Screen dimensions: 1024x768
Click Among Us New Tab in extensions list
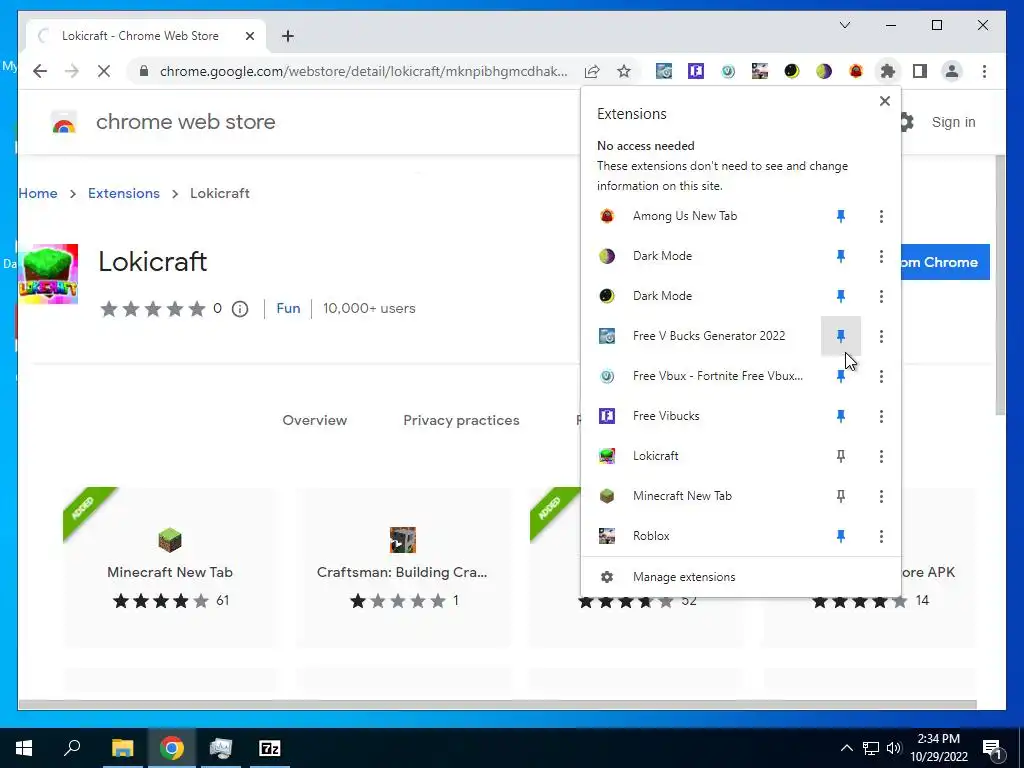700,216
